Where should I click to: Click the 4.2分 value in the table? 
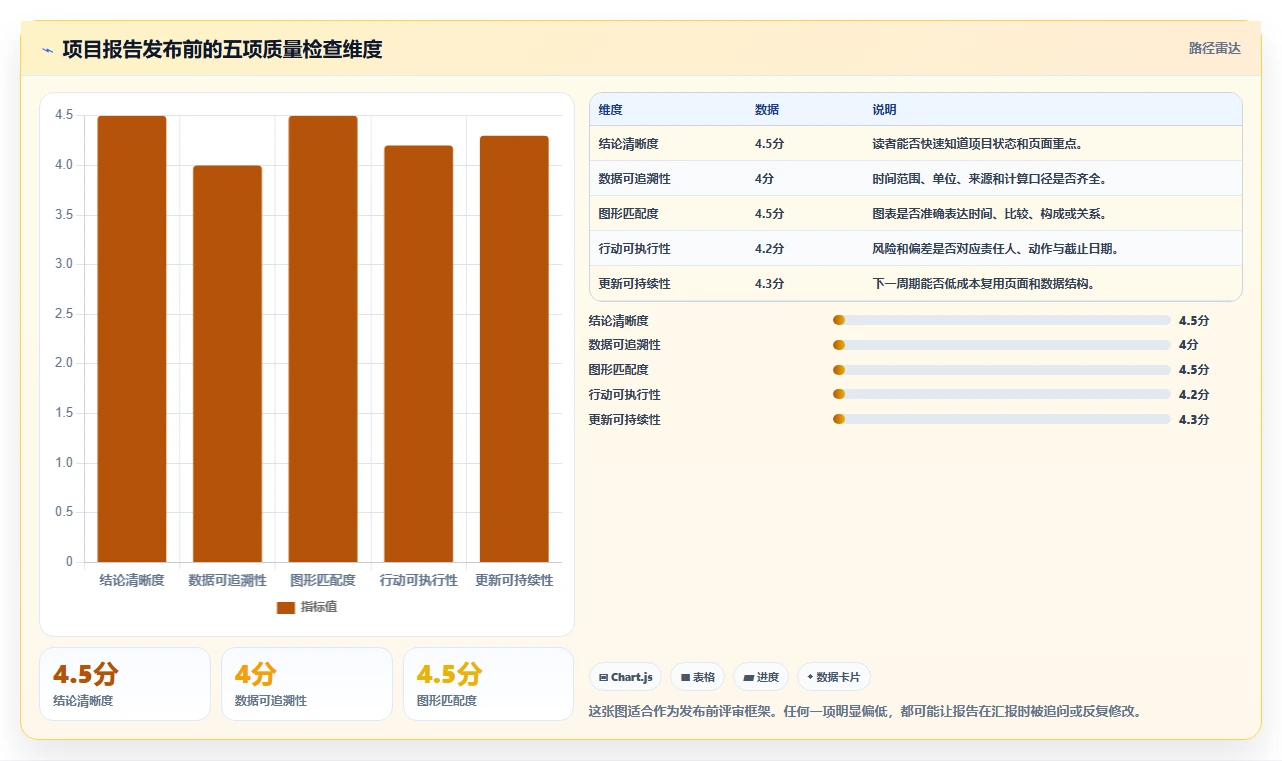[x=769, y=249]
